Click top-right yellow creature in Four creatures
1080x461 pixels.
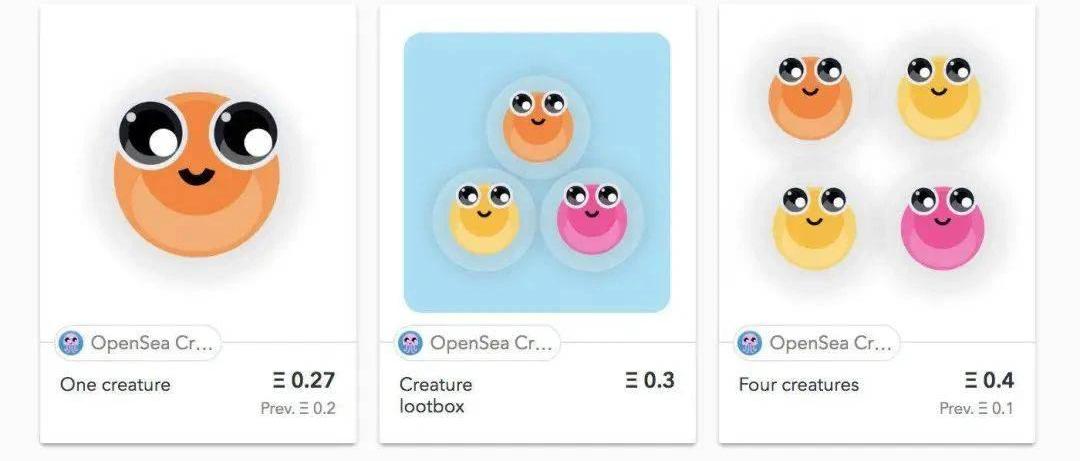pyautogui.click(x=938, y=97)
